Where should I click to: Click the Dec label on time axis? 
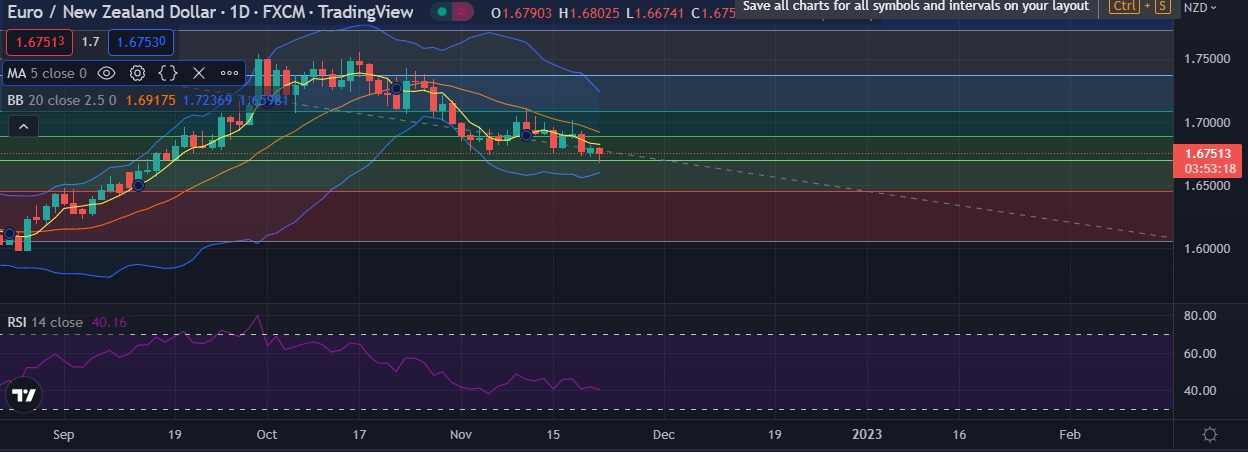[663, 434]
